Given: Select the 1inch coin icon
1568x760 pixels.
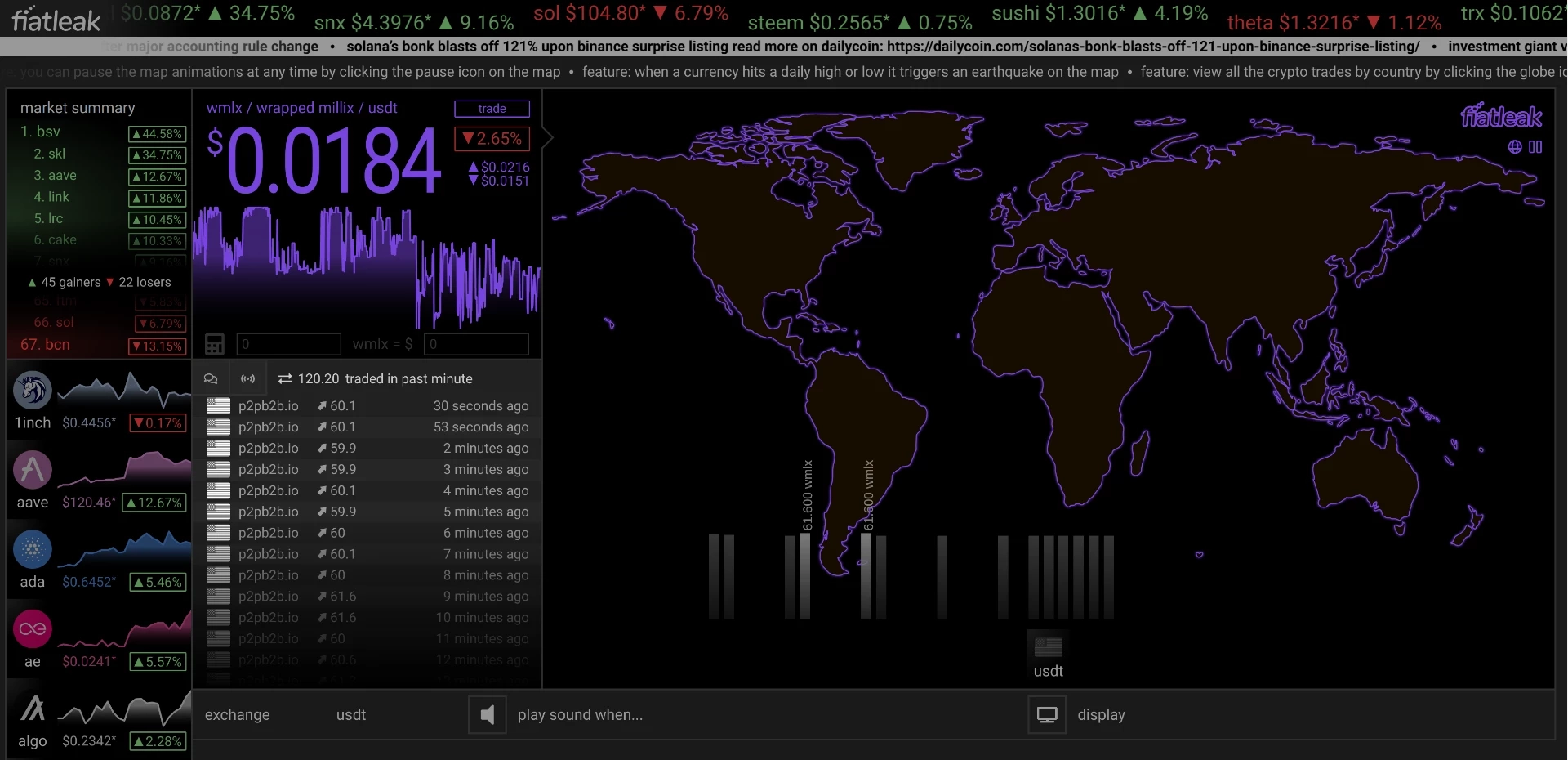Looking at the screenshot, I should click(33, 391).
